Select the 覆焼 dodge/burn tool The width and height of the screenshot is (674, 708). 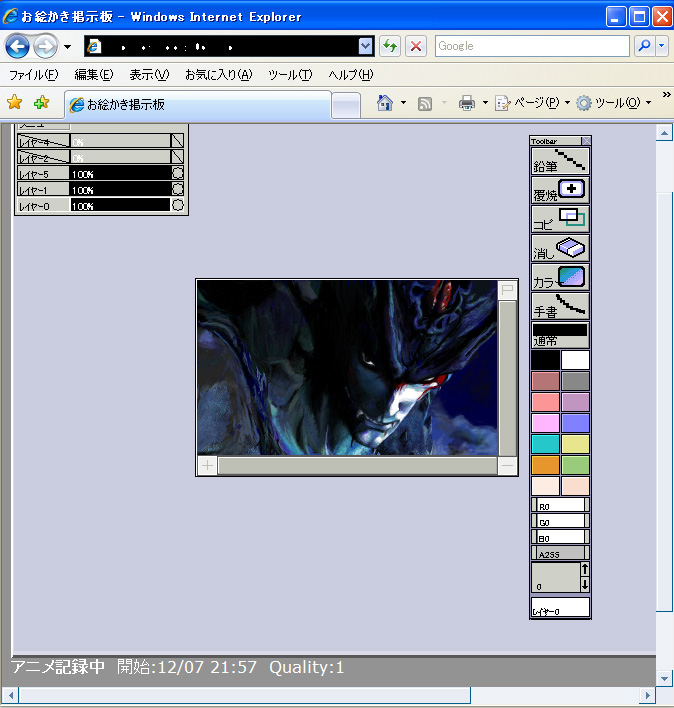coord(560,190)
